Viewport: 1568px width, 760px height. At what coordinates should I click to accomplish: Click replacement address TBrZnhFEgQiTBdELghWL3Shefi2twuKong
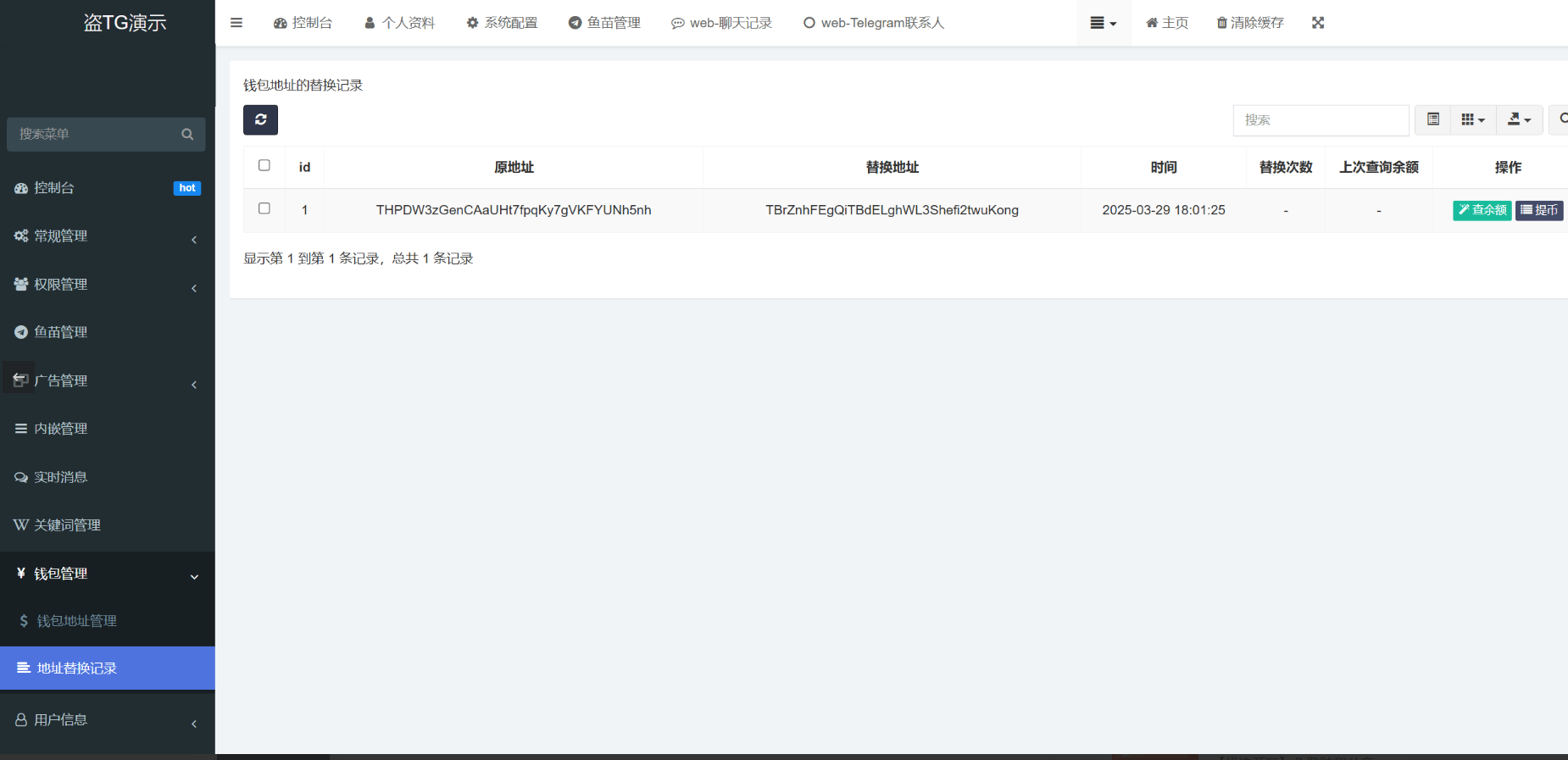[892, 210]
